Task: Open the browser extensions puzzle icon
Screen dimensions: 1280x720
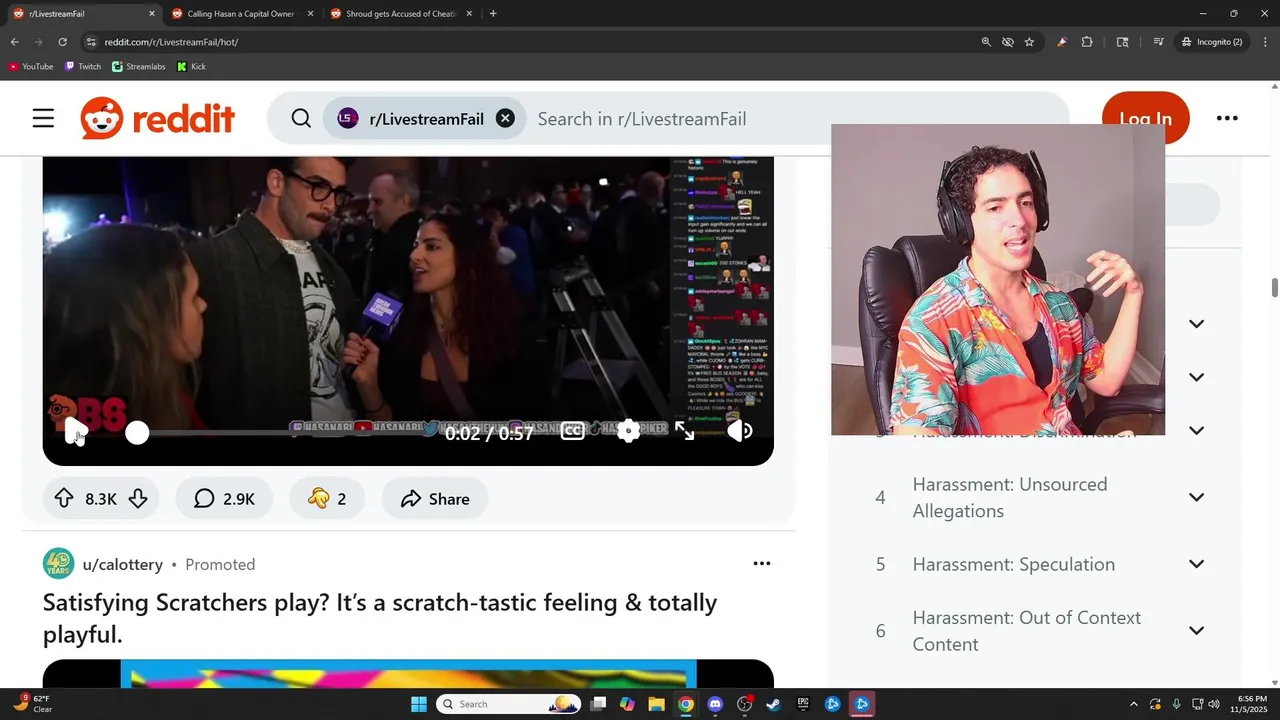Action: tap(1087, 42)
